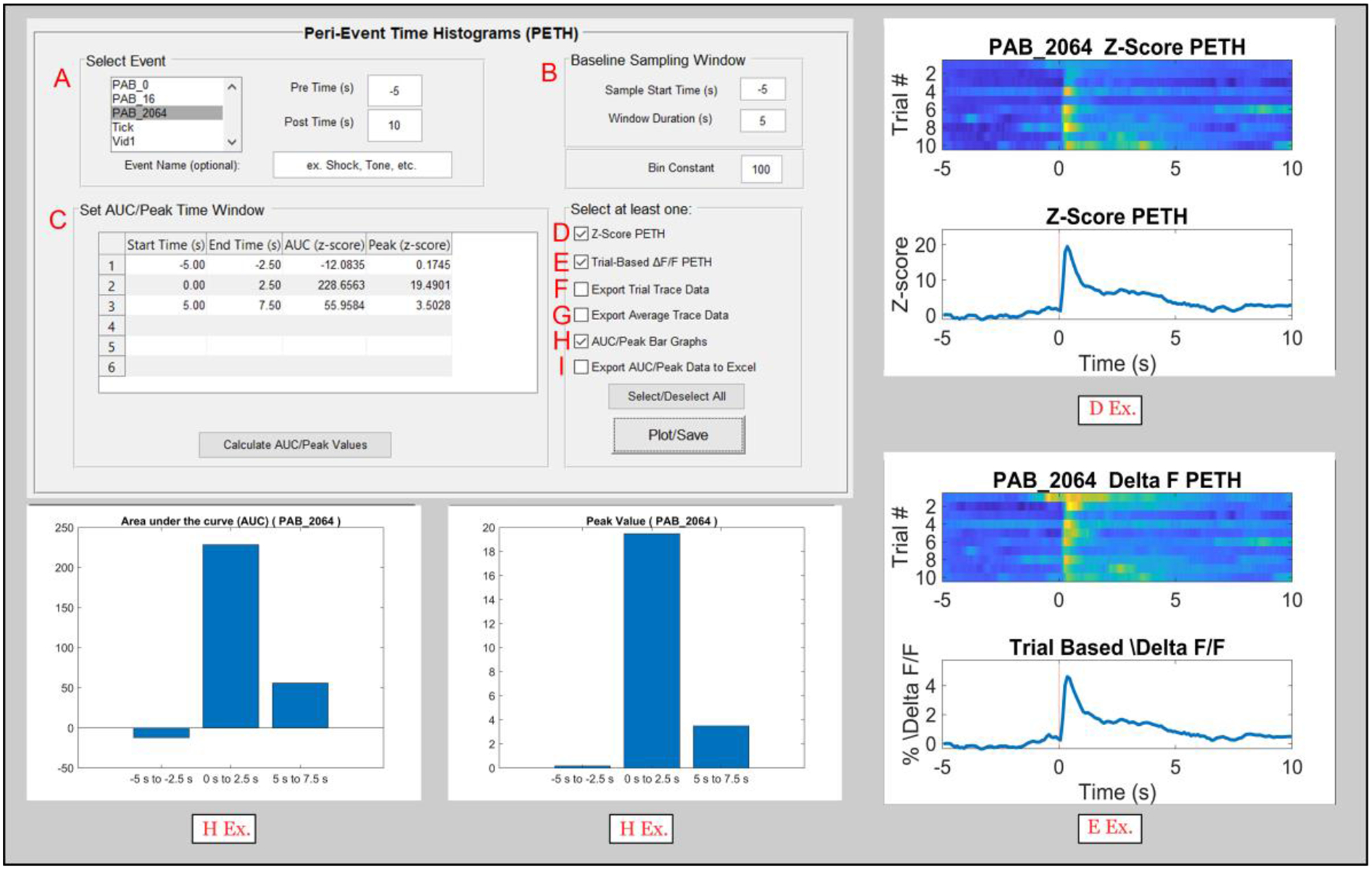This screenshot has height=870, width=1372.
Task: Click AUC cell showing 55.9584
Action: coord(324,306)
